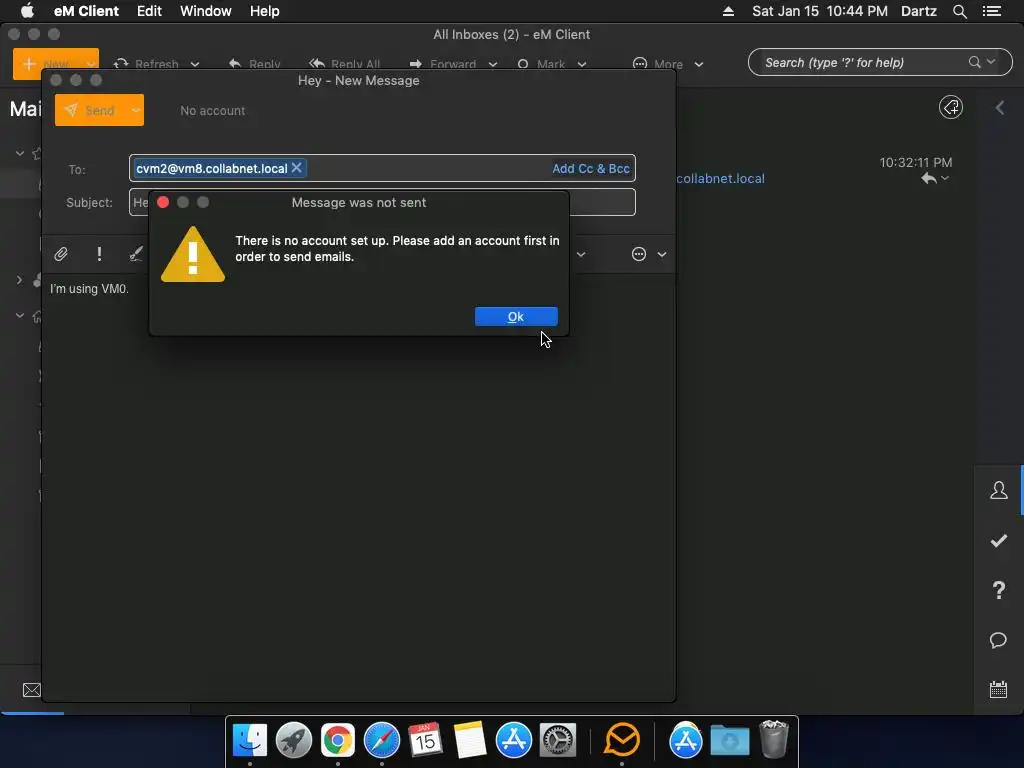Open Finder from the Dock
Image resolution: width=1024 pixels, height=768 pixels.
(x=250, y=740)
